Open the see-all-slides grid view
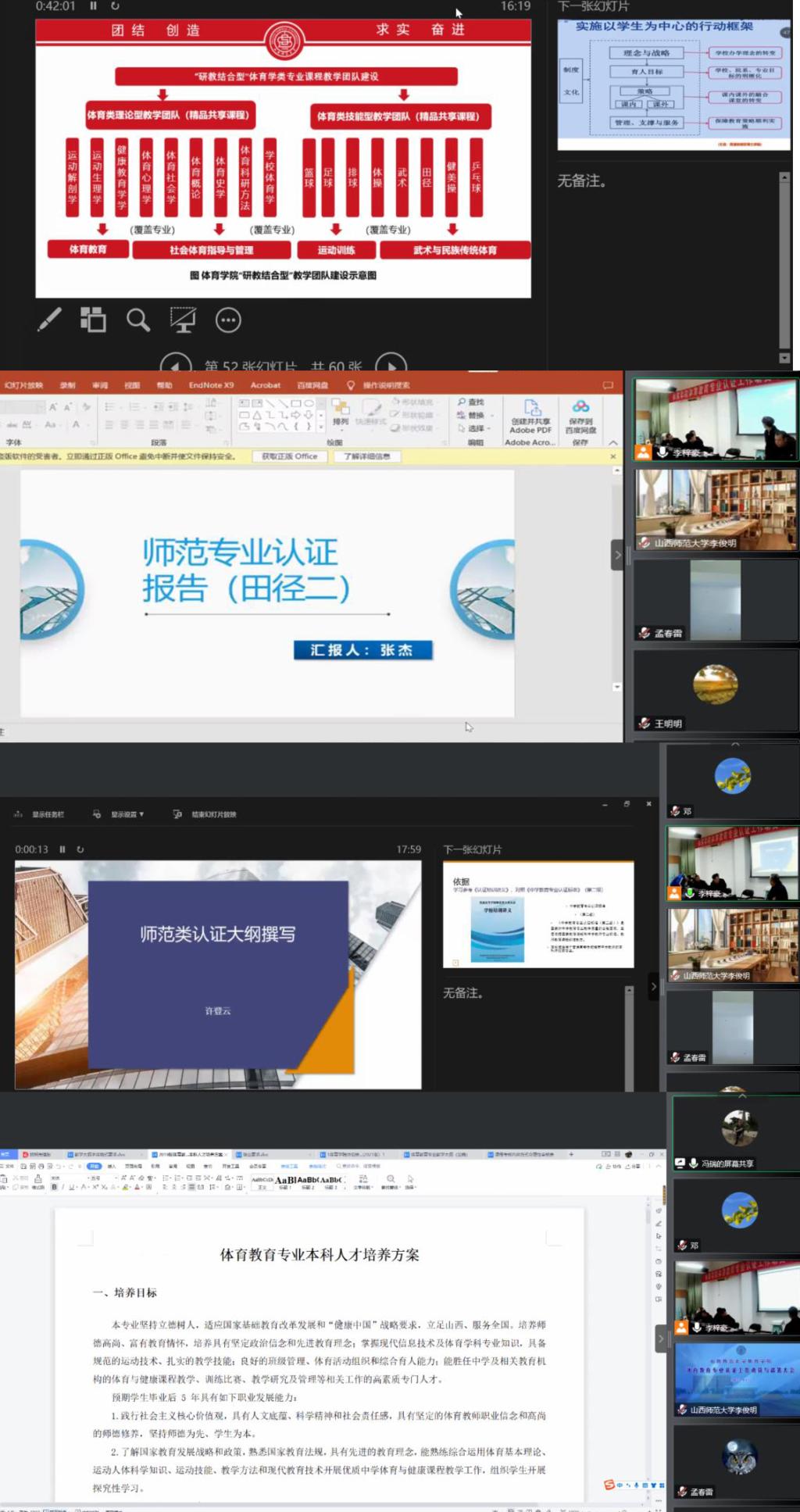 (x=93, y=320)
